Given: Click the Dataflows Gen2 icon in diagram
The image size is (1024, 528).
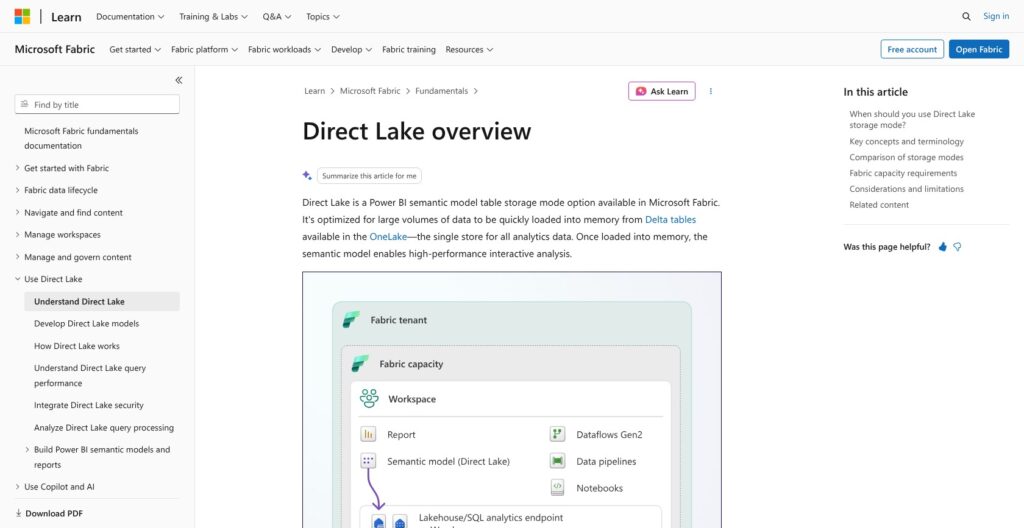Looking at the screenshot, I should 557,434.
